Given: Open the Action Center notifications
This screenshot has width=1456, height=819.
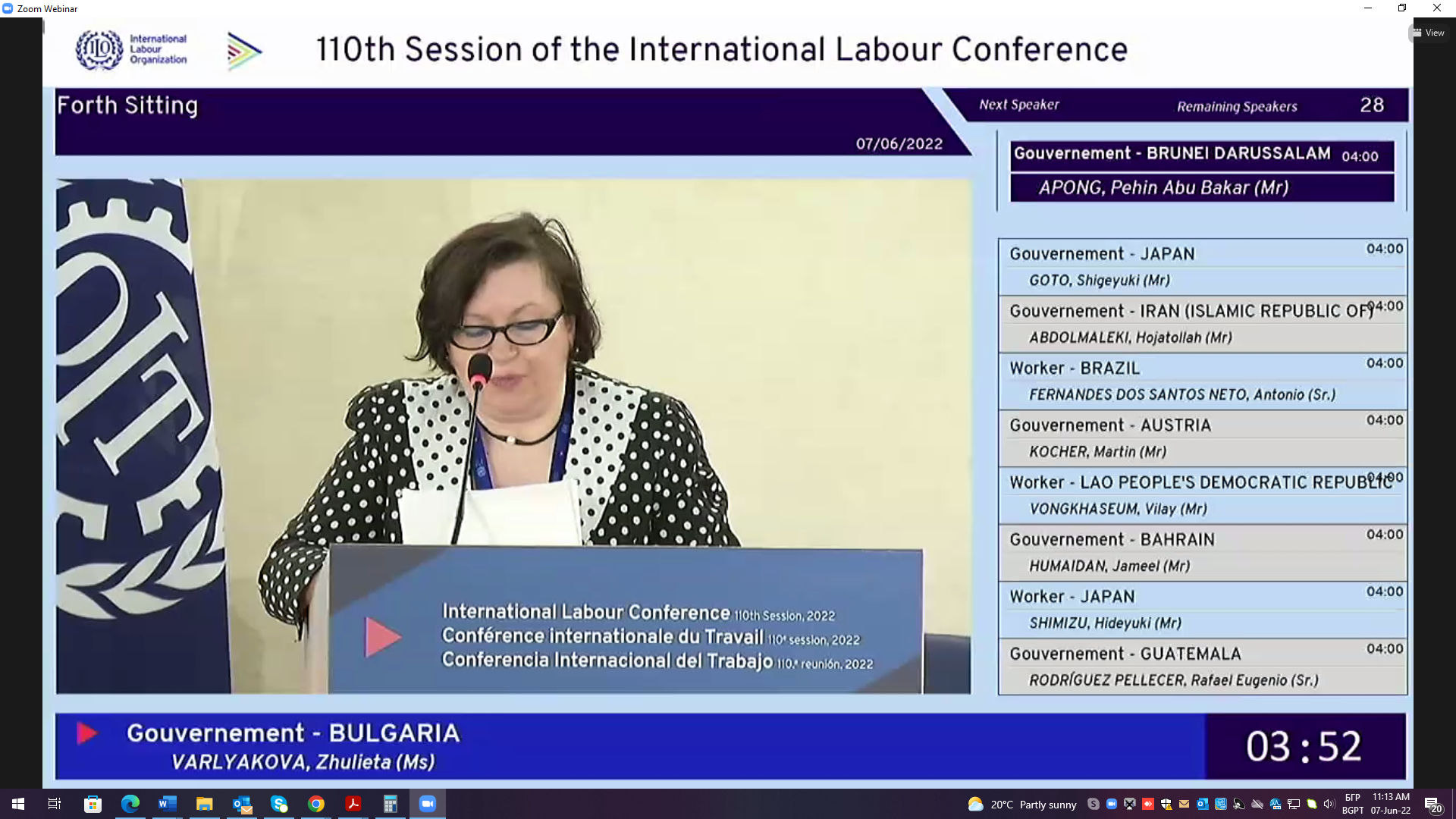Looking at the screenshot, I should [x=1432, y=805].
